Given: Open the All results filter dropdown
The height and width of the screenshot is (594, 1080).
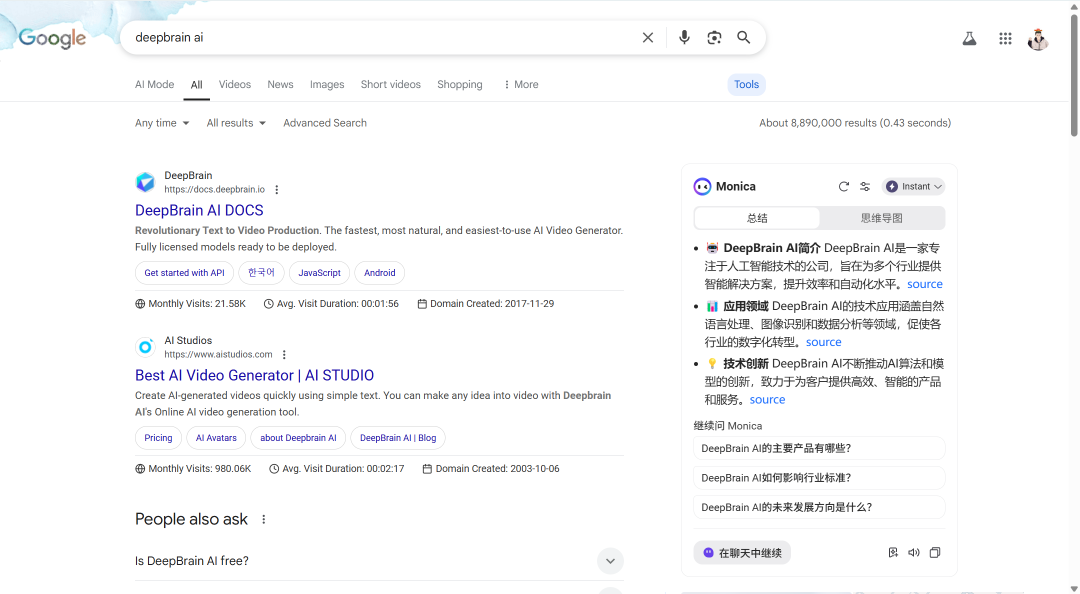Looking at the screenshot, I should click(x=236, y=123).
